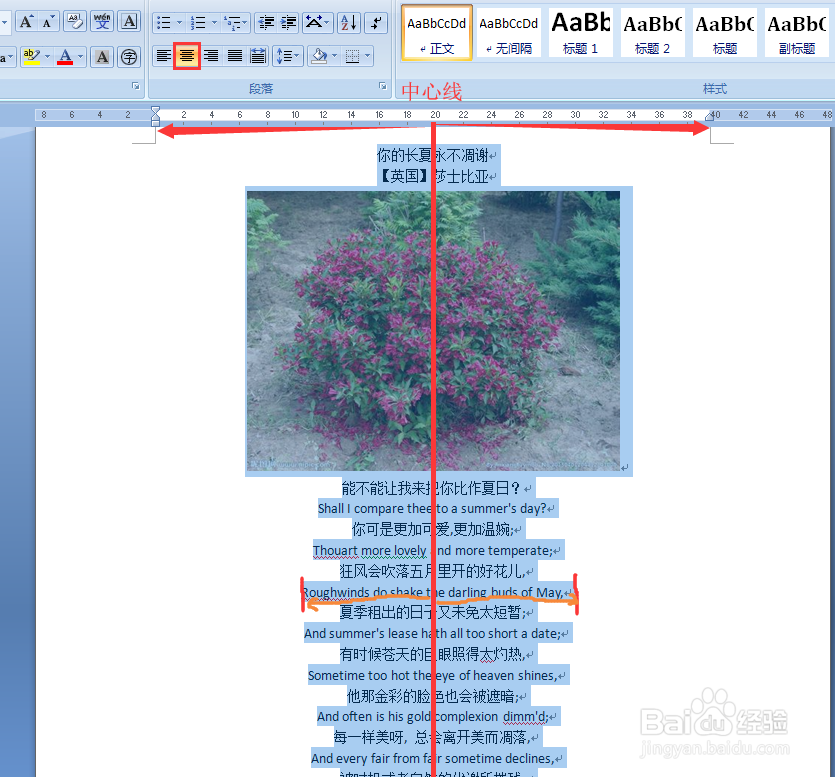Open the 段落 dialog launcher
This screenshot has height=777, width=835.
point(382,86)
